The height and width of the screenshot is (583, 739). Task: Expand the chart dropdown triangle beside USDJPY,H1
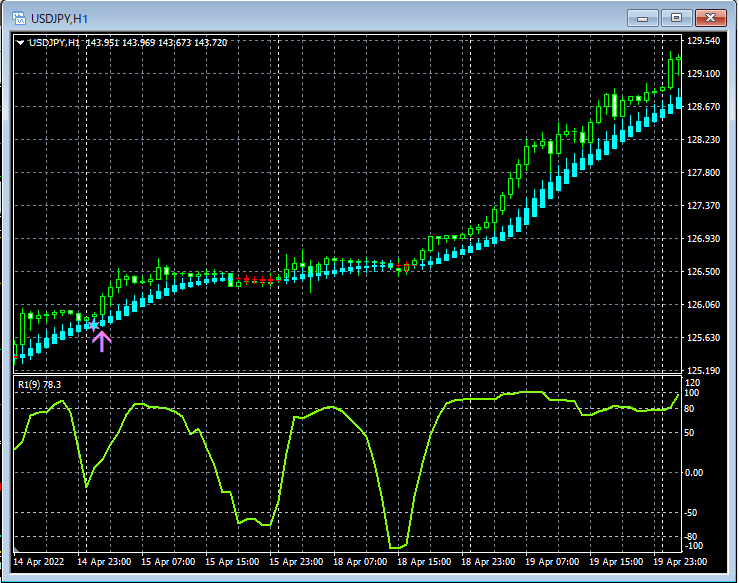tap(20, 43)
